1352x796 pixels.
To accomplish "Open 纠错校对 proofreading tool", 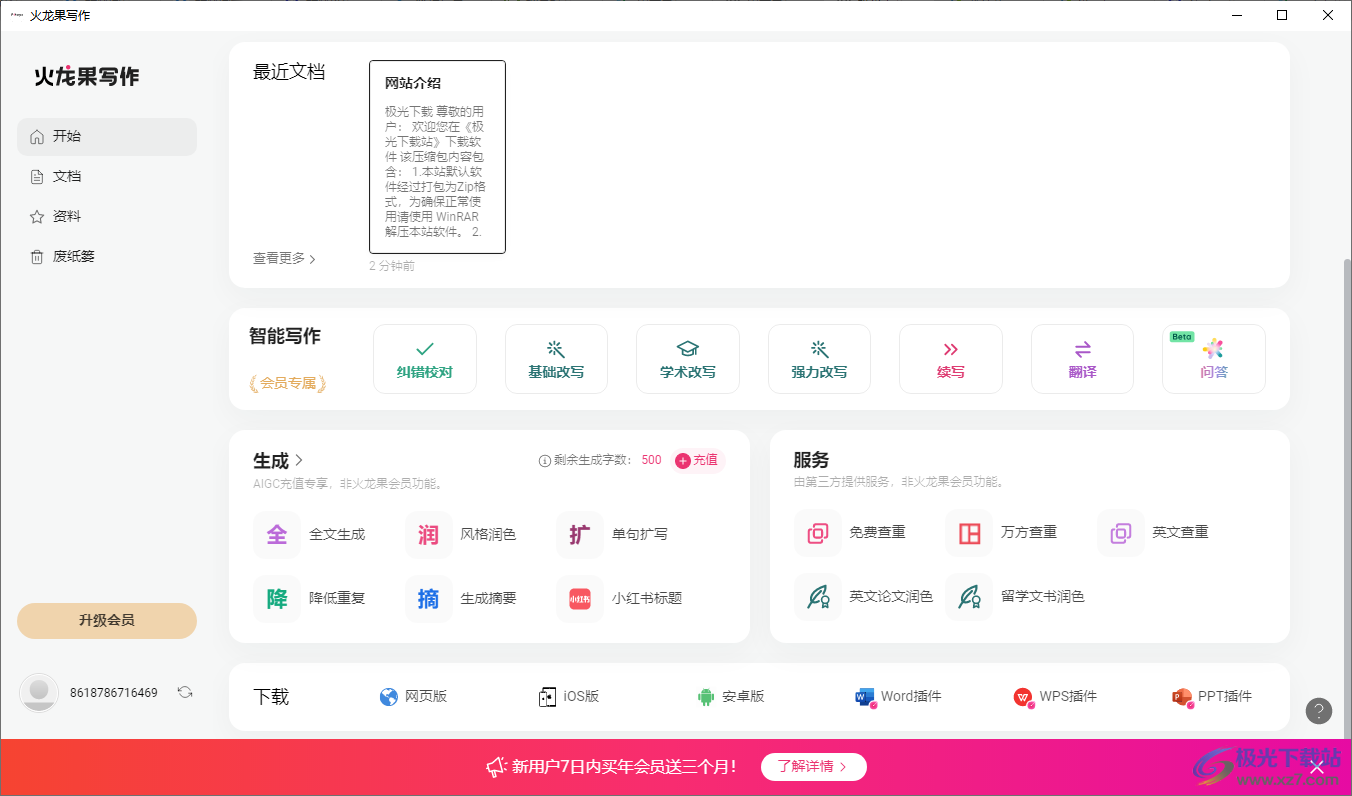I will [x=424, y=359].
